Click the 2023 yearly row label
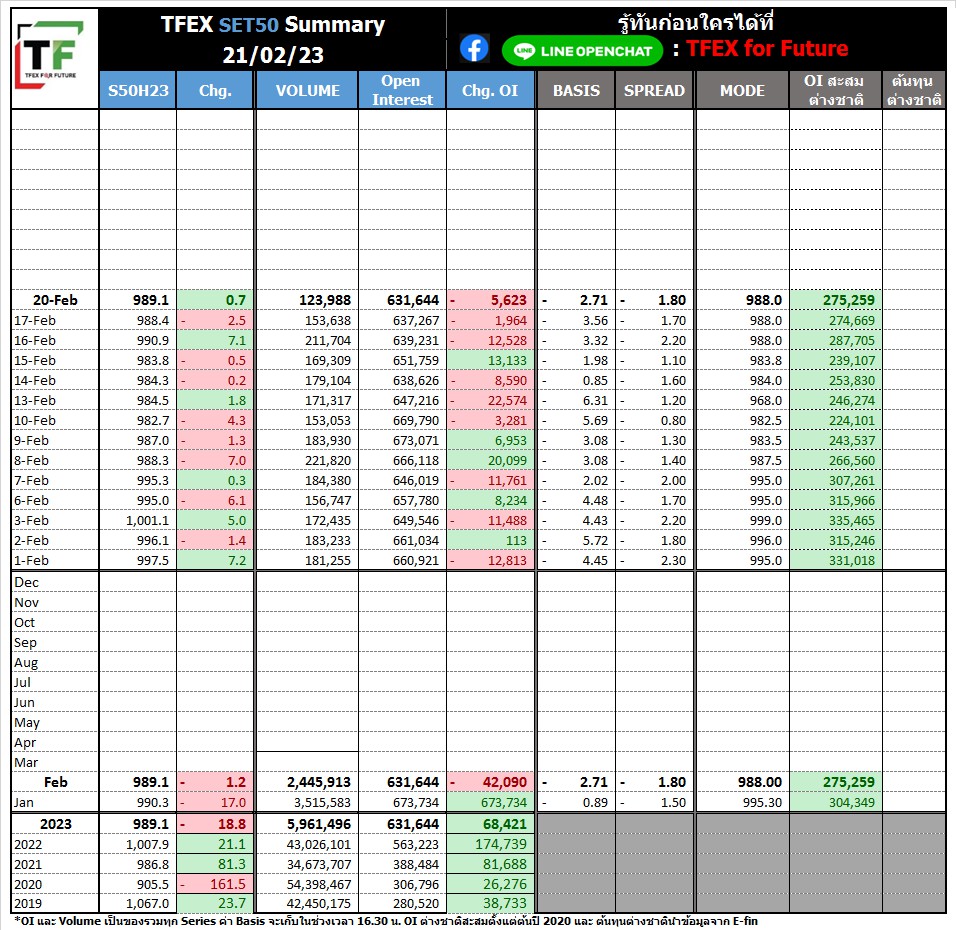The image size is (956, 930). click(55, 824)
